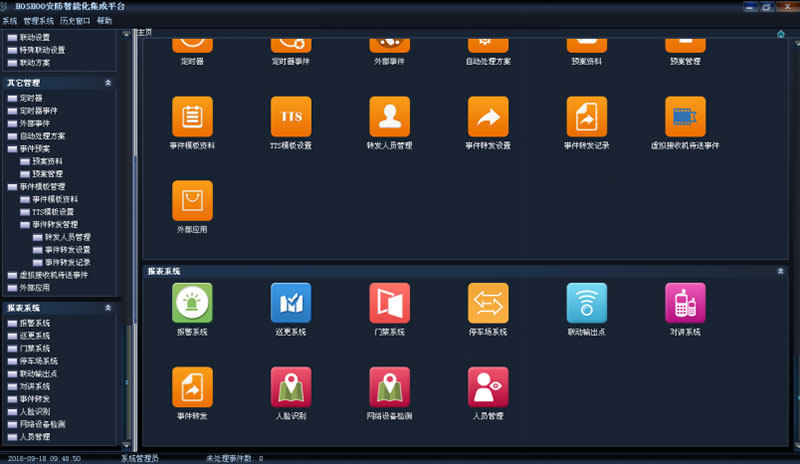Open the TTS模板设置 orange icon
Viewport: 800px width, 464px height.
point(291,117)
